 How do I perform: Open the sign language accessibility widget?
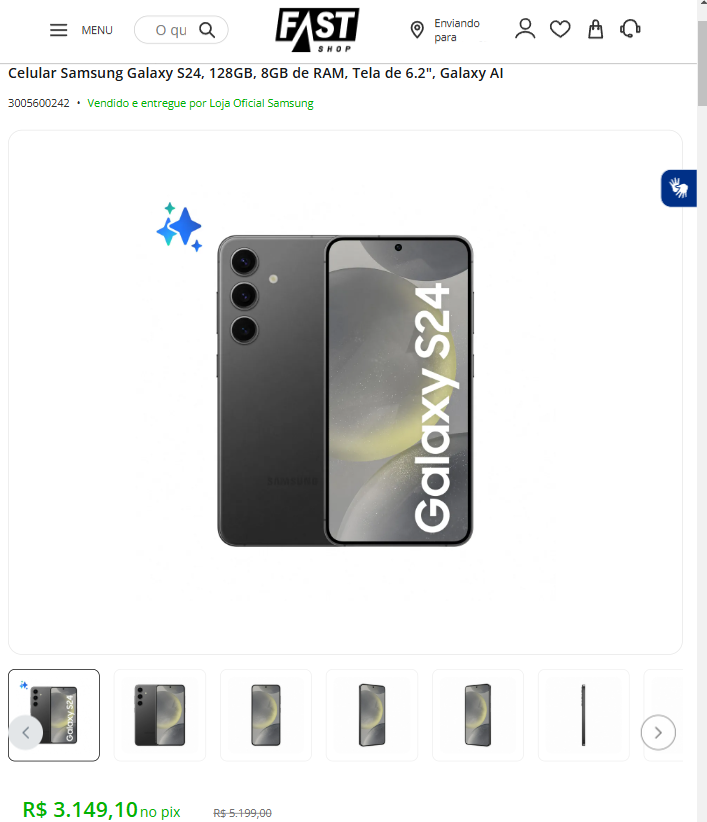(x=679, y=188)
